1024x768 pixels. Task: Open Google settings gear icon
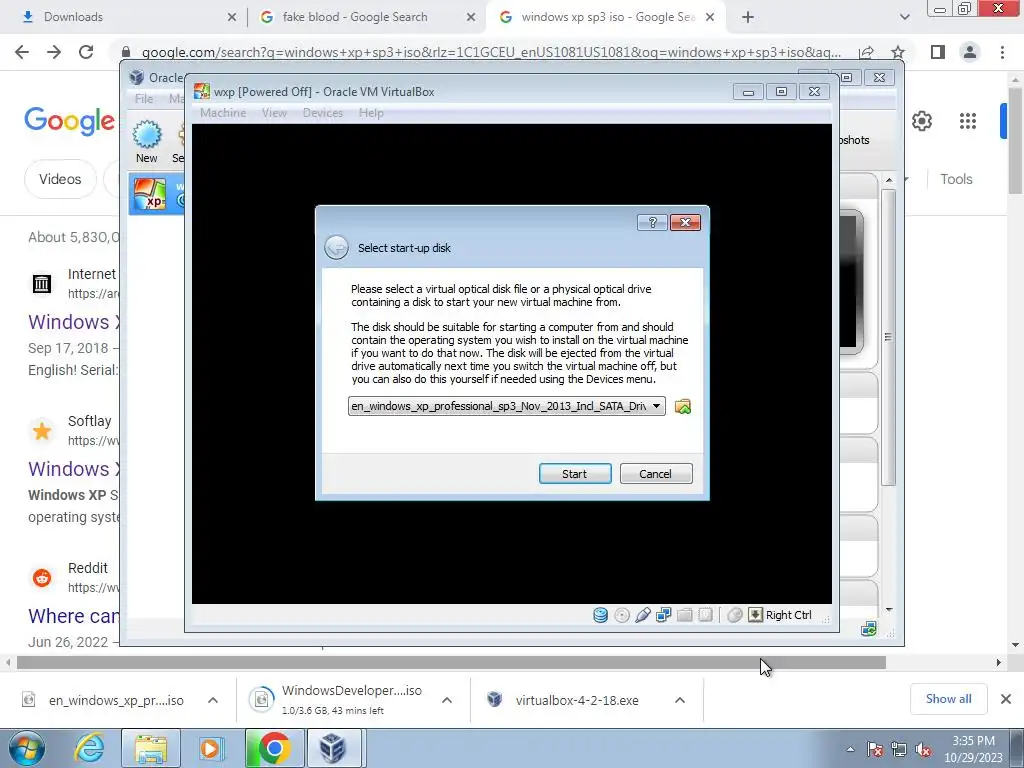(921, 121)
